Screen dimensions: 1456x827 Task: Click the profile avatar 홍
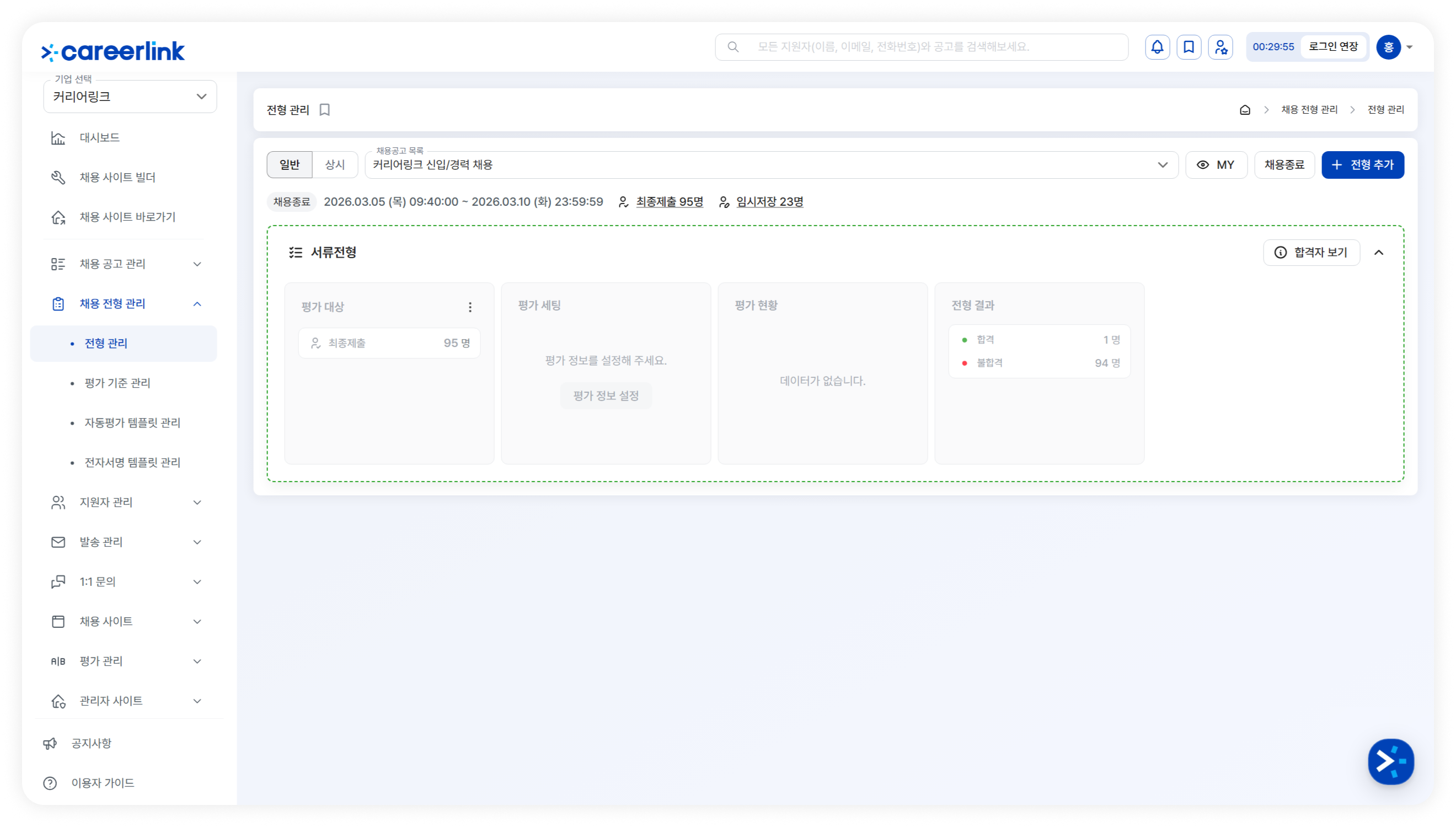click(1389, 47)
